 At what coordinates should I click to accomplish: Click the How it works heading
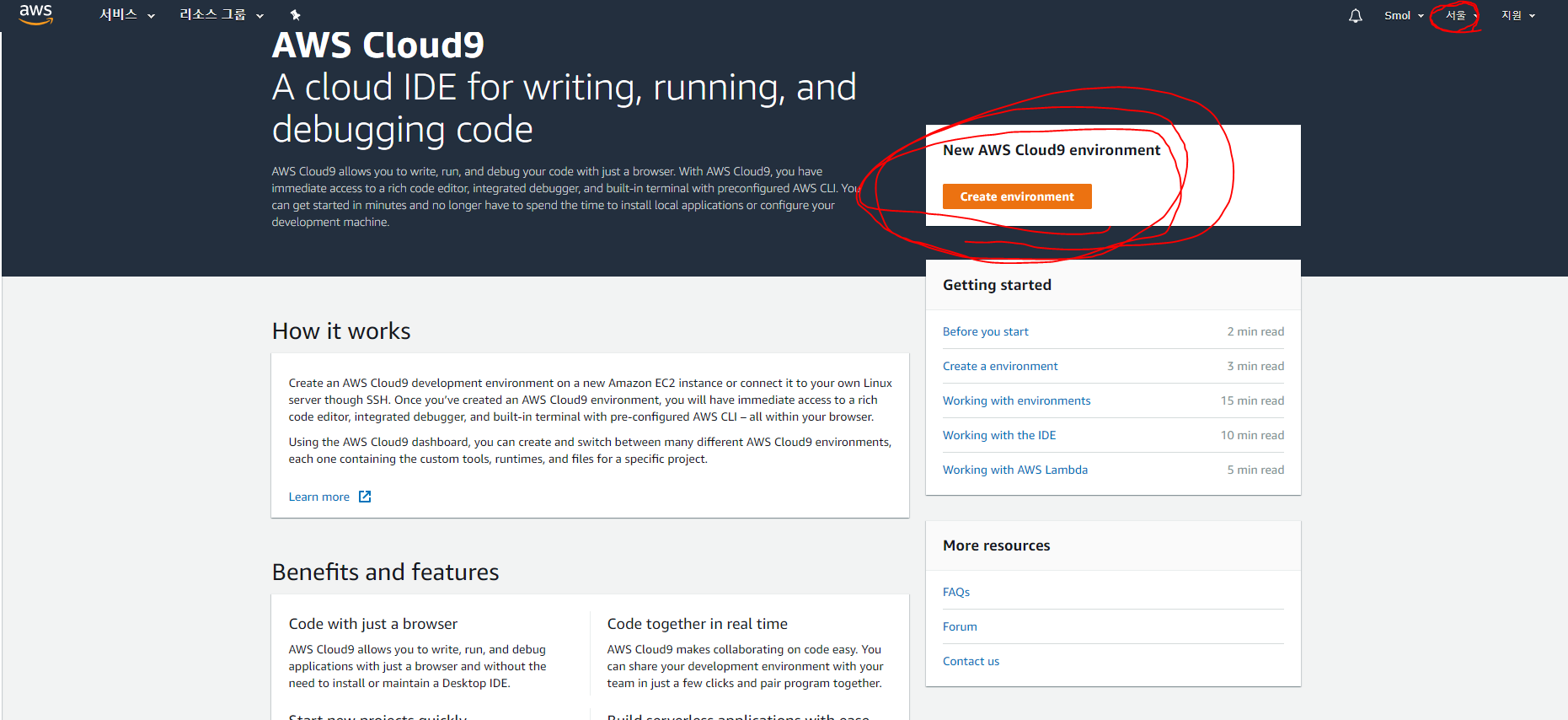341,331
